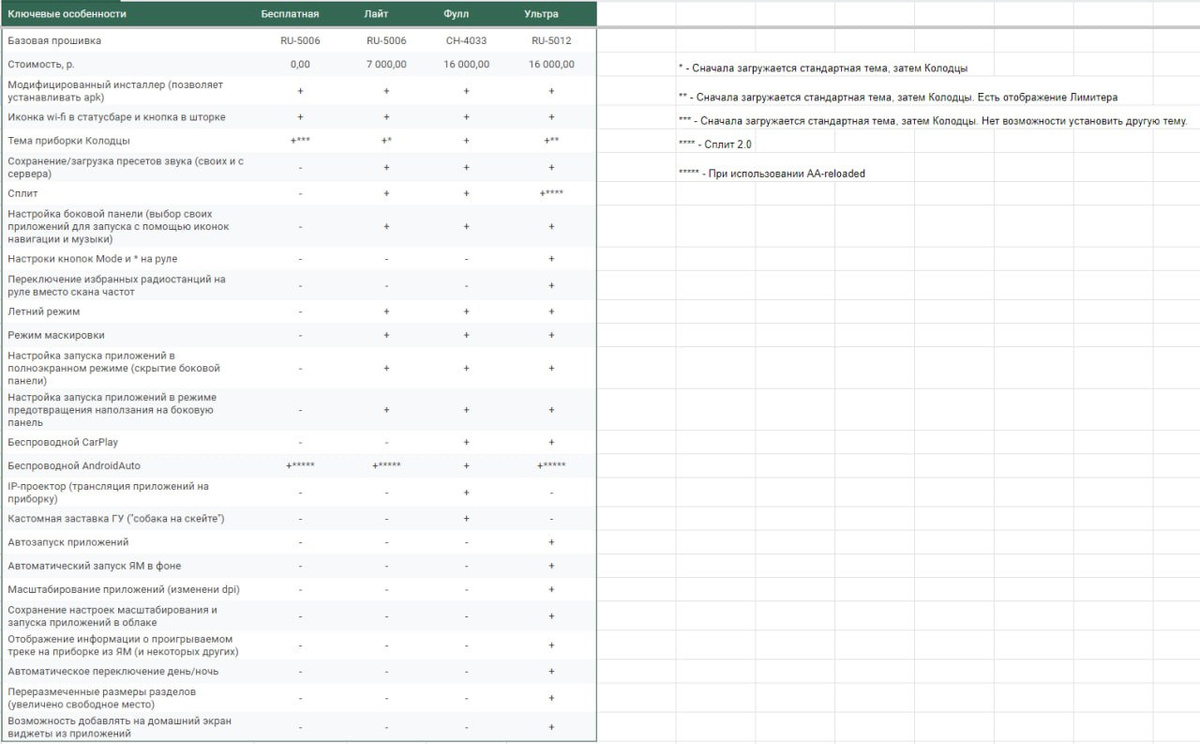Click the "При использовании AA-reloaded" footnote

[x=772, y=173]
